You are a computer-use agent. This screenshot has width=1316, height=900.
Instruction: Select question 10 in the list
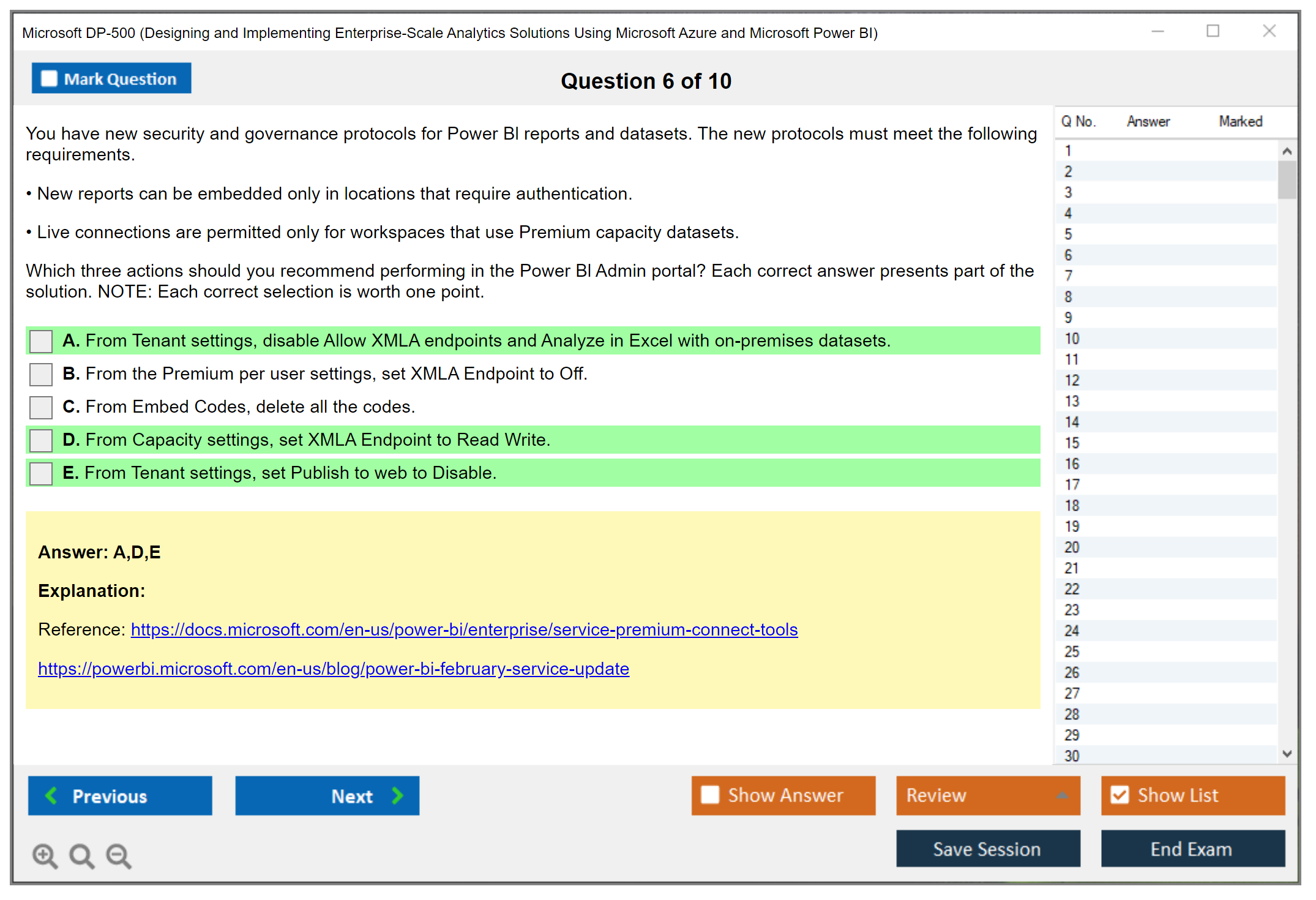pos(1072,339)
